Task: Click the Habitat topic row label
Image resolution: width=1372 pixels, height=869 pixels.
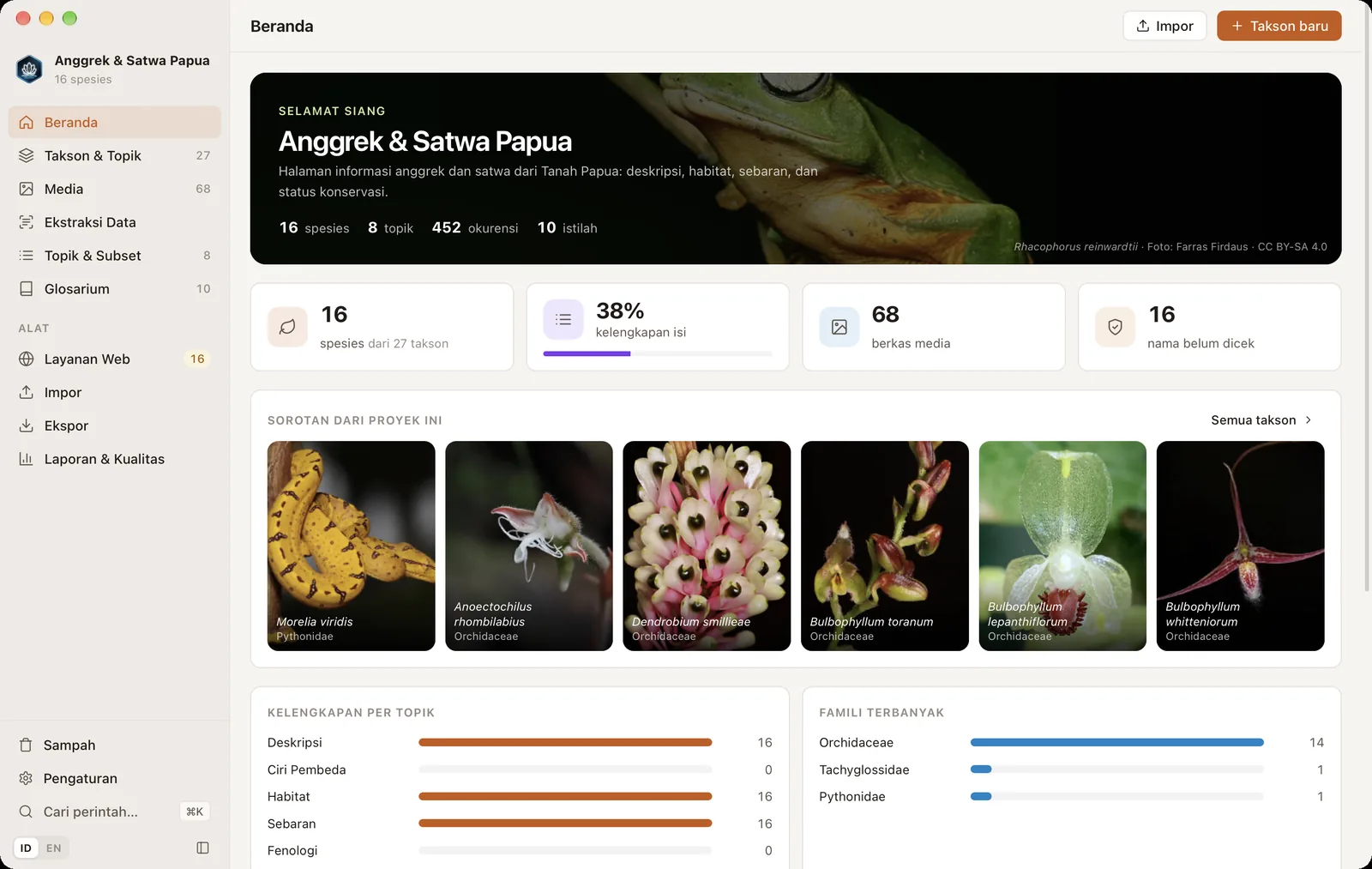Action: [x=289, y=797]
